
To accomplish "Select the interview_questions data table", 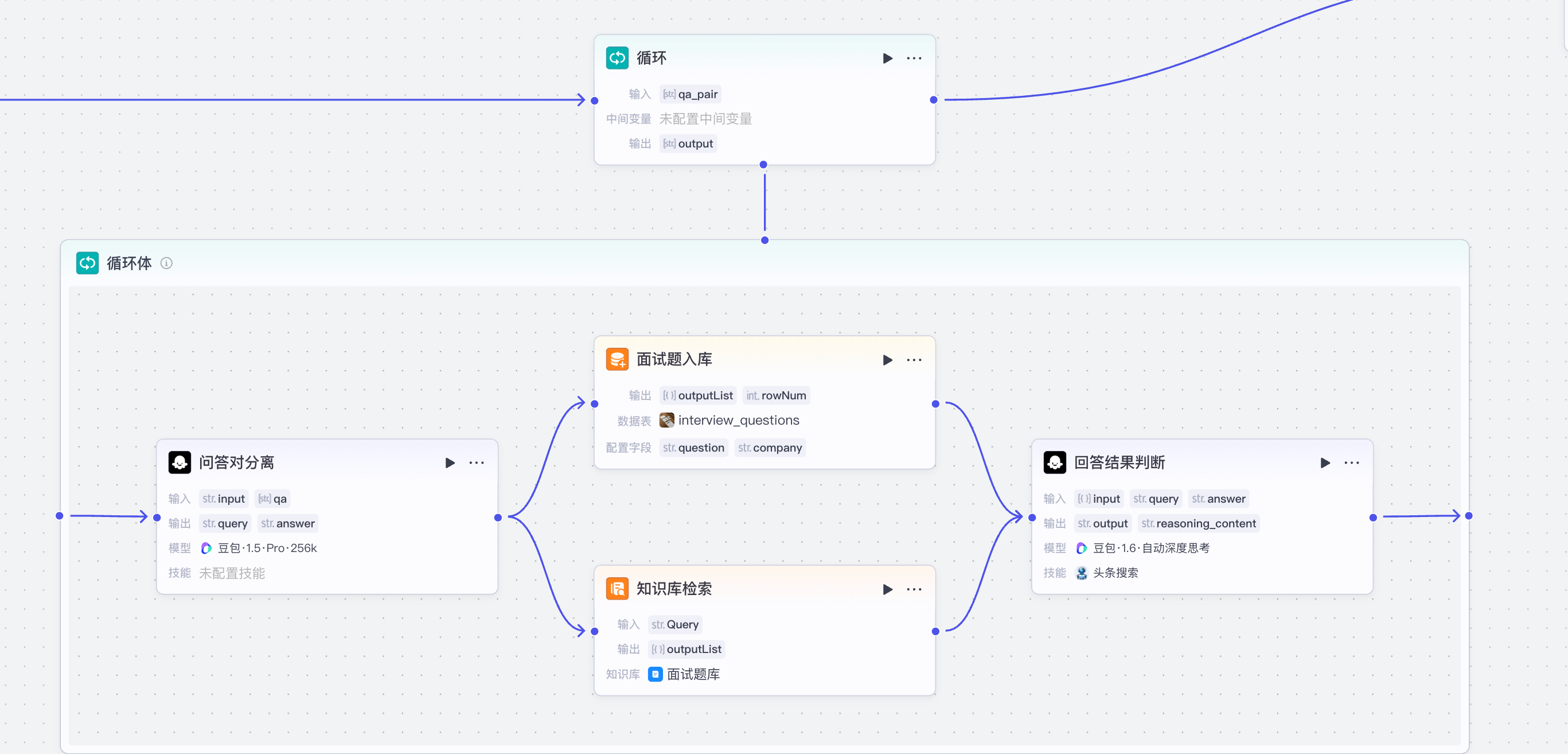I will point(738,420).
